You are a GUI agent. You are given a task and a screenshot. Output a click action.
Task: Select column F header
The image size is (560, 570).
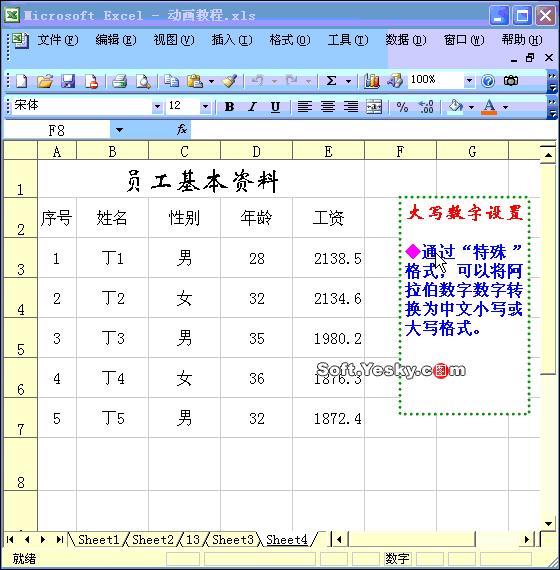(400, 151)
